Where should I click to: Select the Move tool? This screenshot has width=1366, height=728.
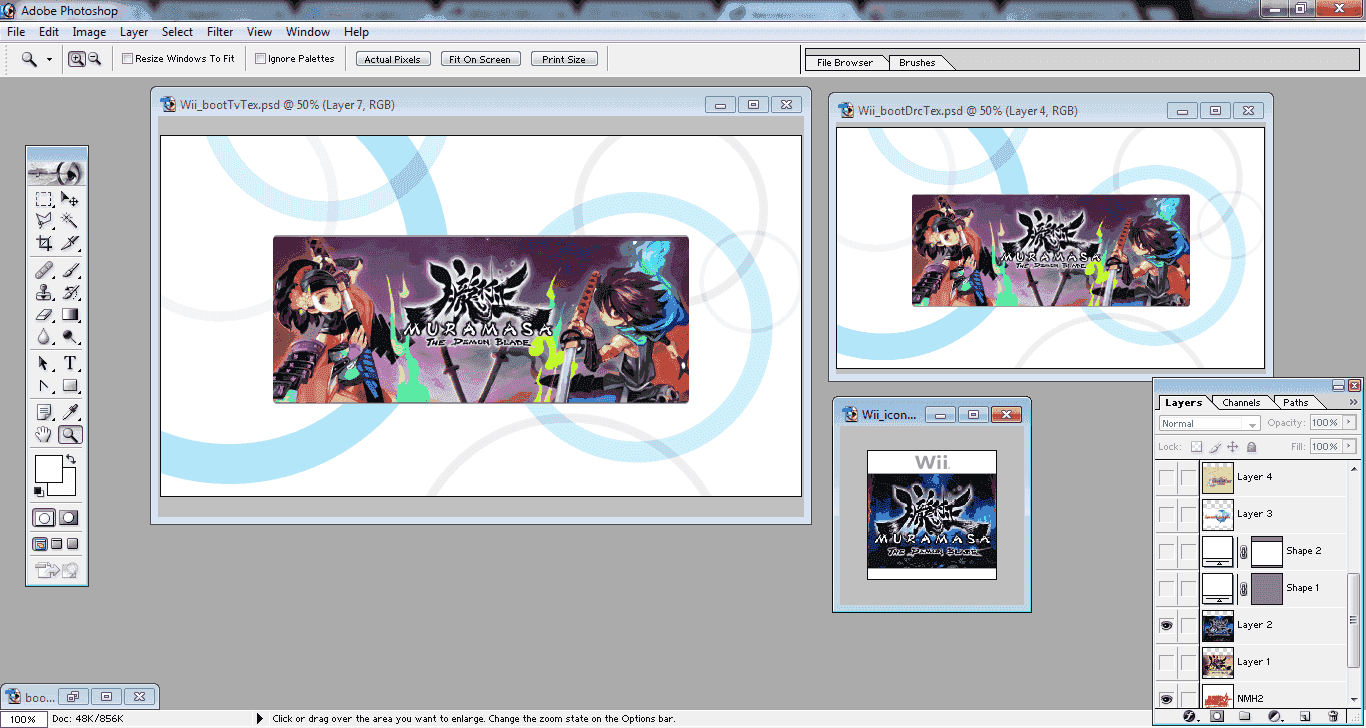(70, 199)
